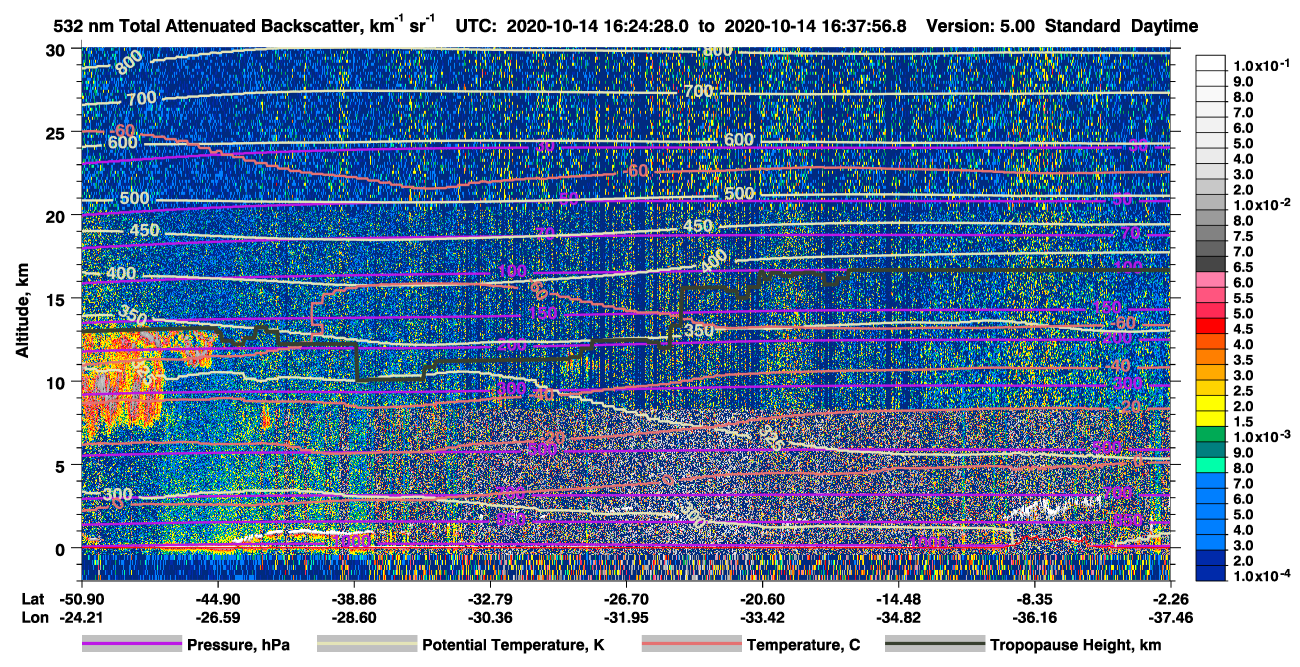Click the white colorbar swatch beside 1.0x10-1
The width and height of the screenshot is (1300, 667).
[1211, 62]
